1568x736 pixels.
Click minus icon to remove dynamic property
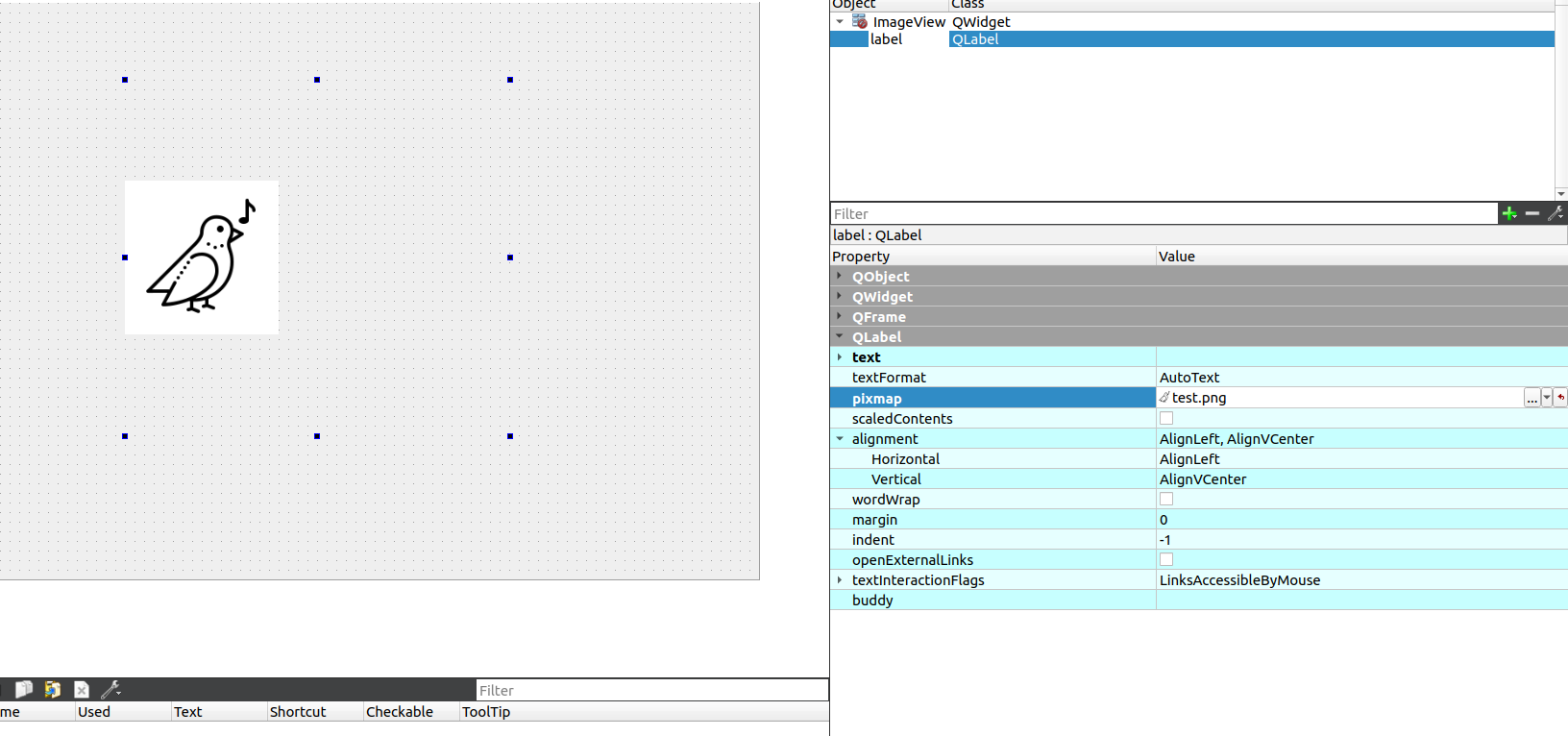[1532, 213]
